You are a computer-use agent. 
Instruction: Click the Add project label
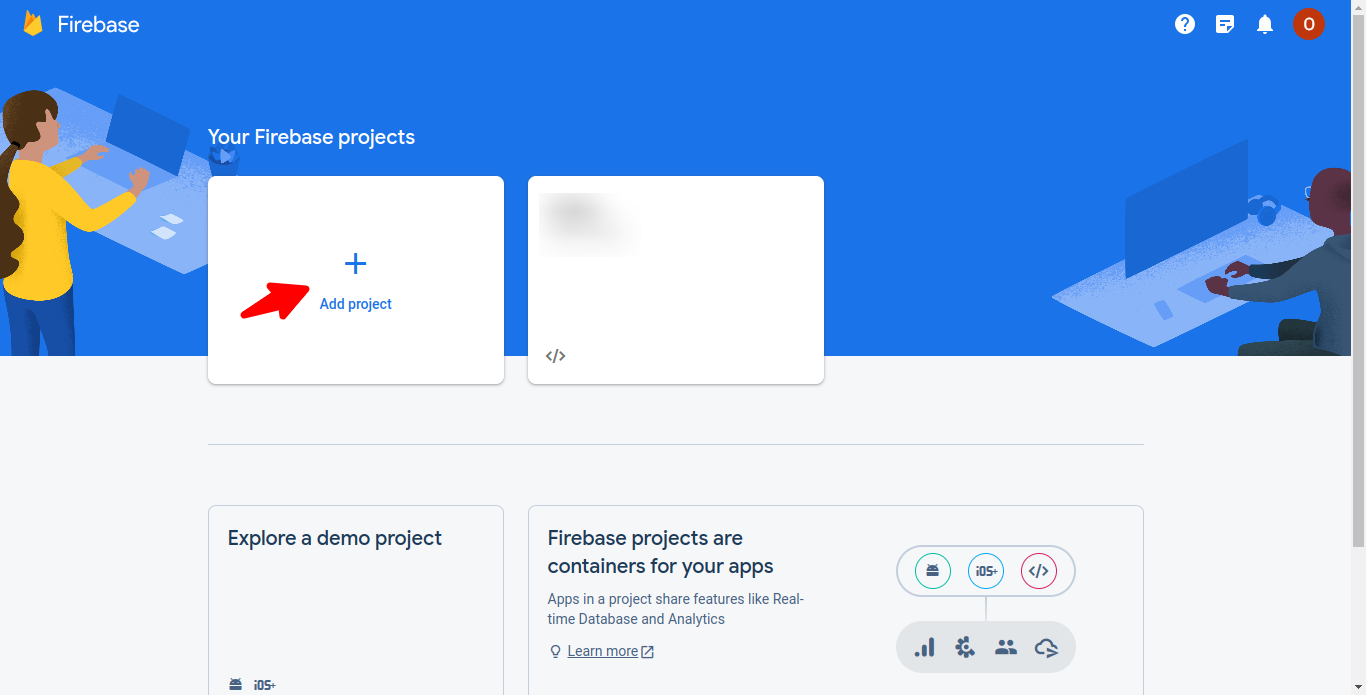pos(356,304)
